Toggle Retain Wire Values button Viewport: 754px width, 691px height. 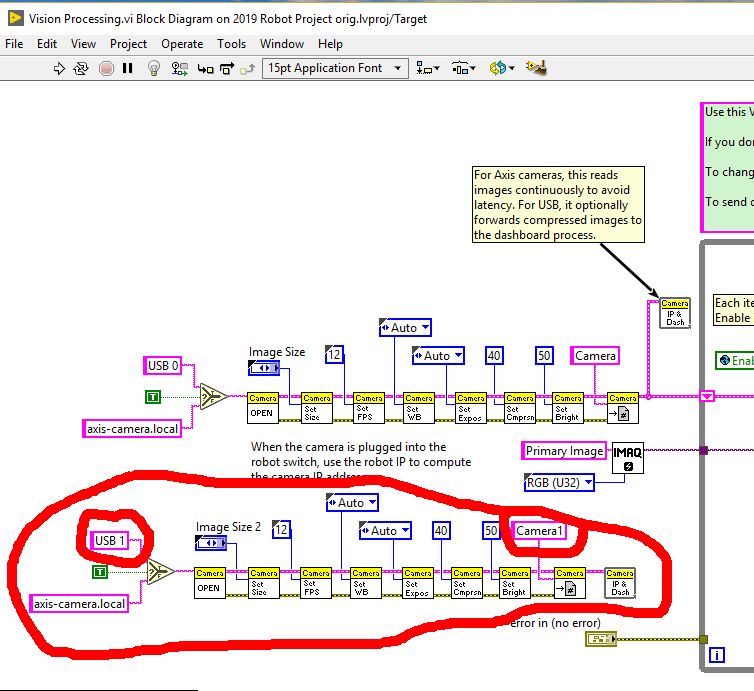179,68
